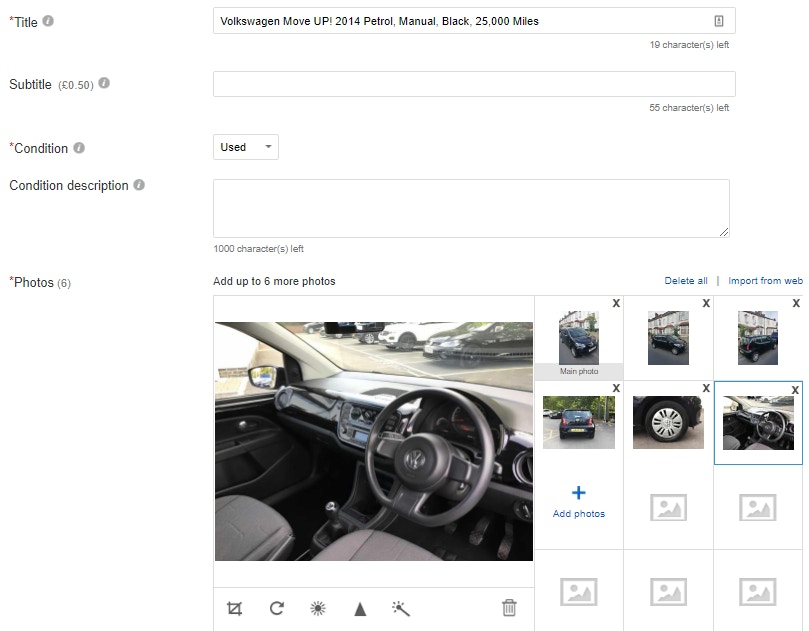This screenshot has height=631, width=809.
Task: Open the contrast triangle tool
Action: click(360, 609)
